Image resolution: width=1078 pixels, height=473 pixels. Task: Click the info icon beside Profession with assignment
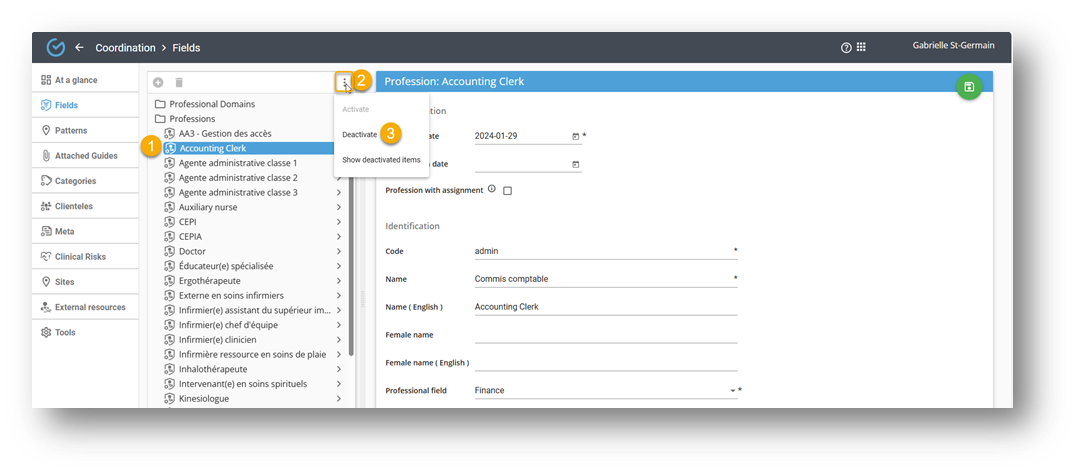(491, 189)
